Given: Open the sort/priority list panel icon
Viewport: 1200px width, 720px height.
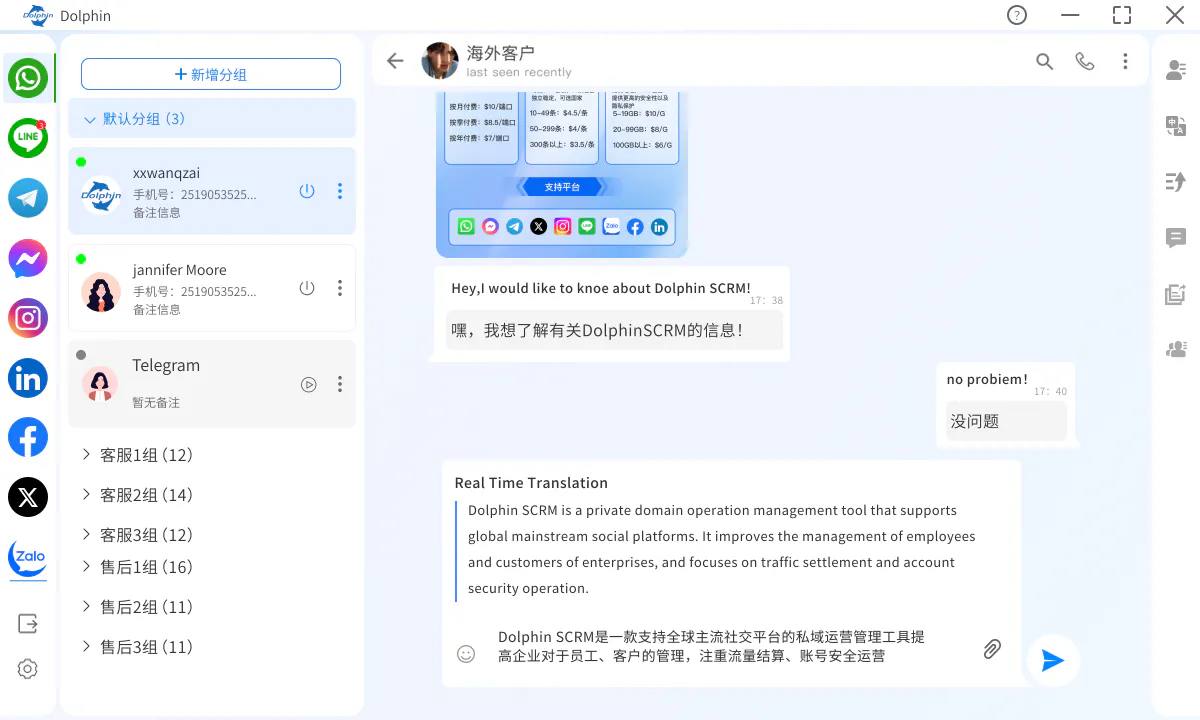Looking at the screenshot, I should click(1176, 182).
